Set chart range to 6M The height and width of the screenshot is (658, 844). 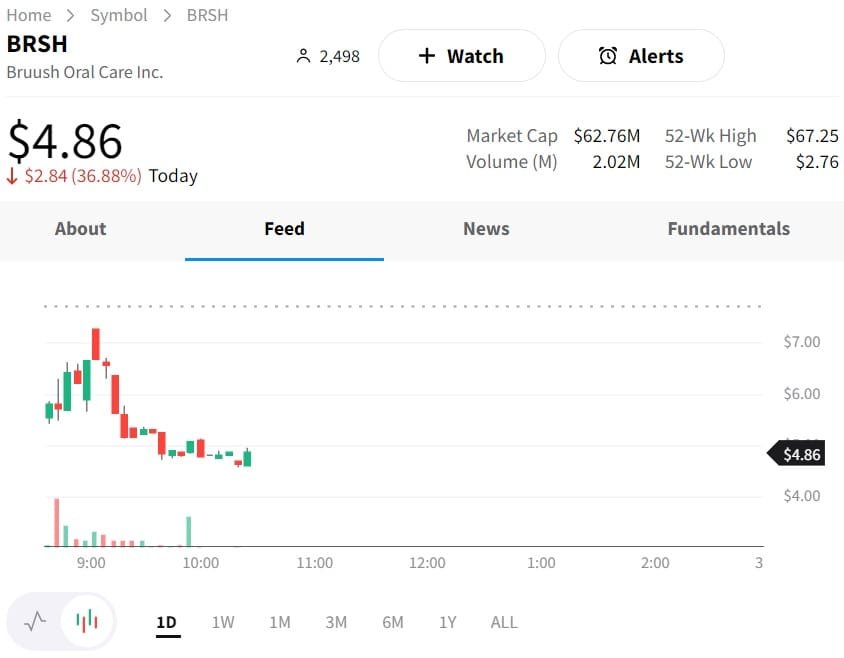coord(393,622)
